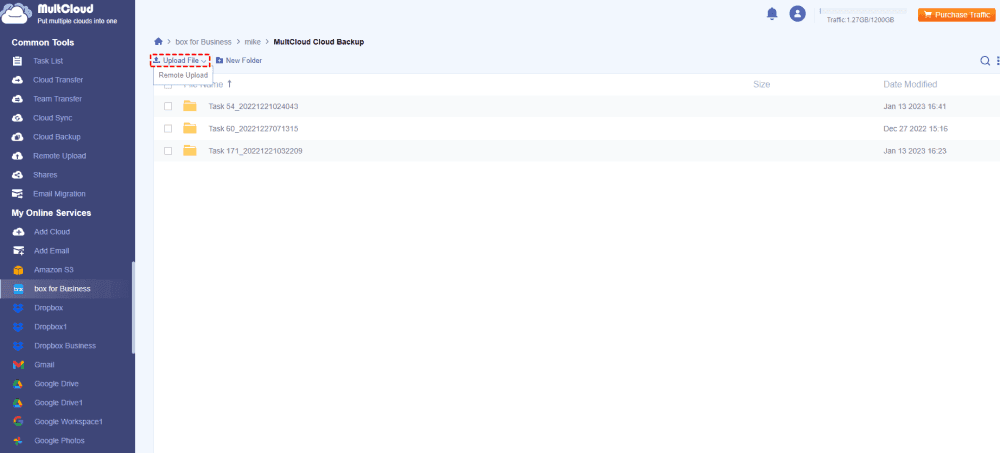Image resolution: width=1000 pixels, height=453 pixels.
Task: Click MultCloud Cloud Backup breadcrumb label
Action: [319, 42]
